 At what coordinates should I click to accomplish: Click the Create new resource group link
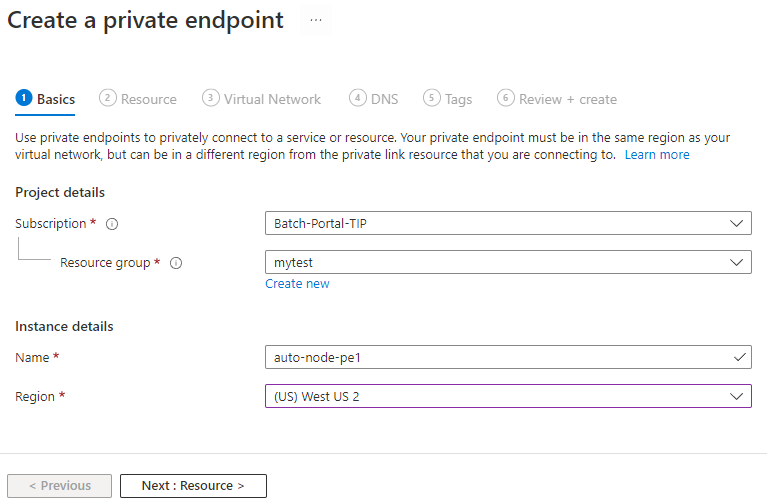[297, 284]
